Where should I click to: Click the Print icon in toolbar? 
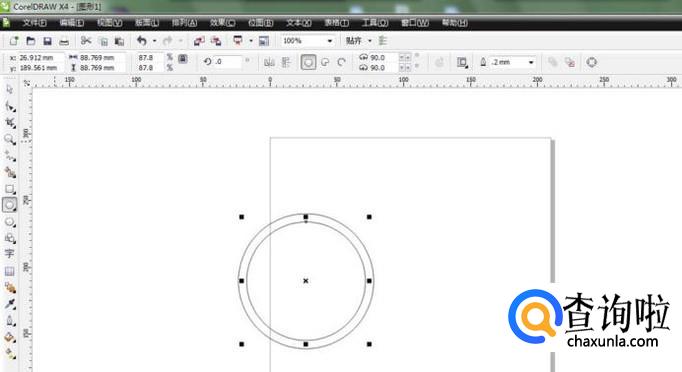pos(64,41)
